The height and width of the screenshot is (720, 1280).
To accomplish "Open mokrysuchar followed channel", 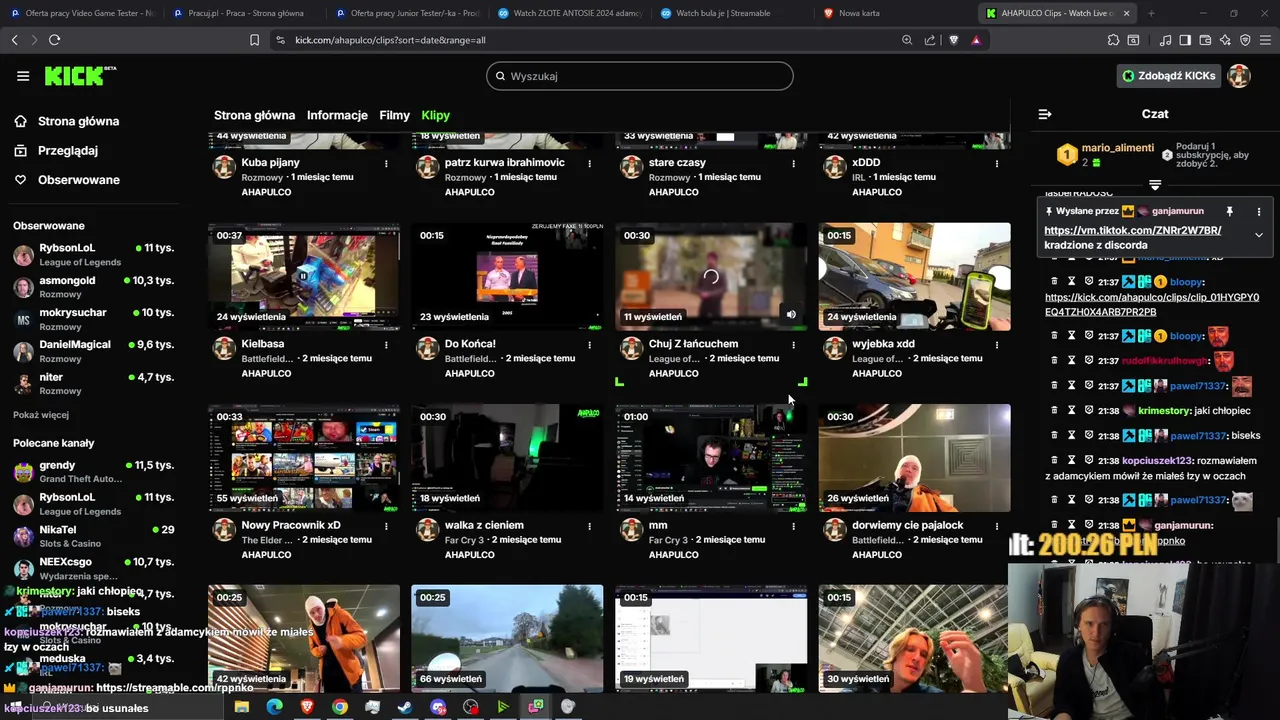I will 93,319.
